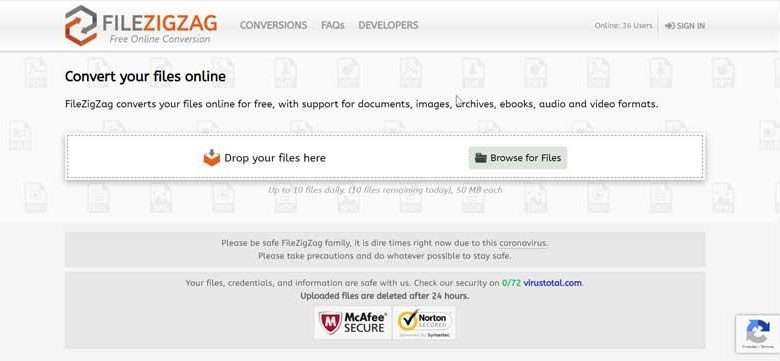The image size is (780, 361).
Task: Click the FileZigZag hexagon logo icon
Action: tap(81, 25)
